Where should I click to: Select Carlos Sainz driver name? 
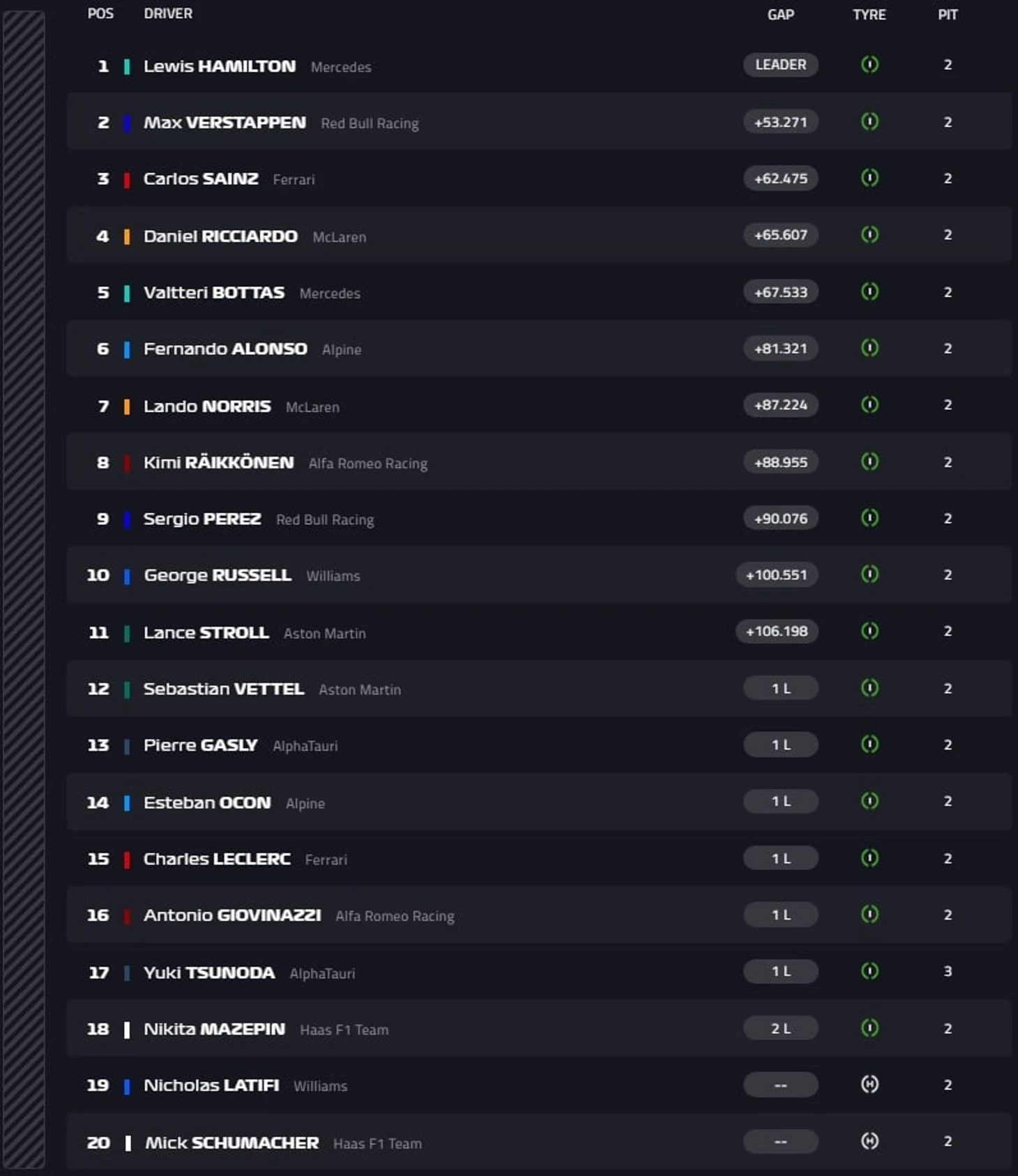click(x=201, y=179)
